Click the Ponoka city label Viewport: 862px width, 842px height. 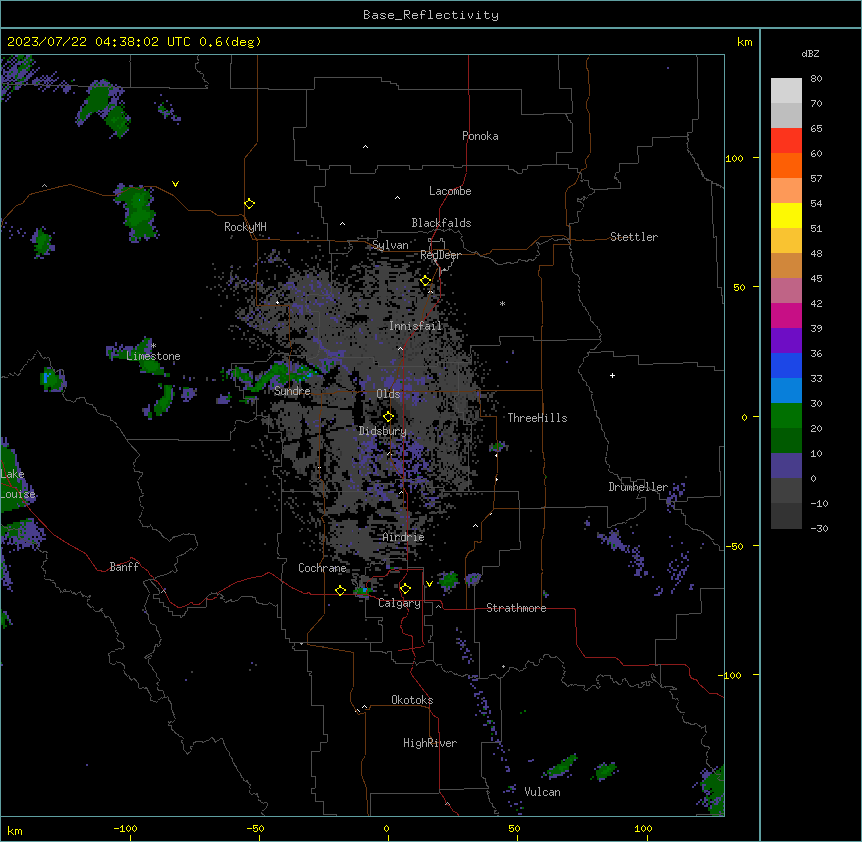tap(480, 136)
